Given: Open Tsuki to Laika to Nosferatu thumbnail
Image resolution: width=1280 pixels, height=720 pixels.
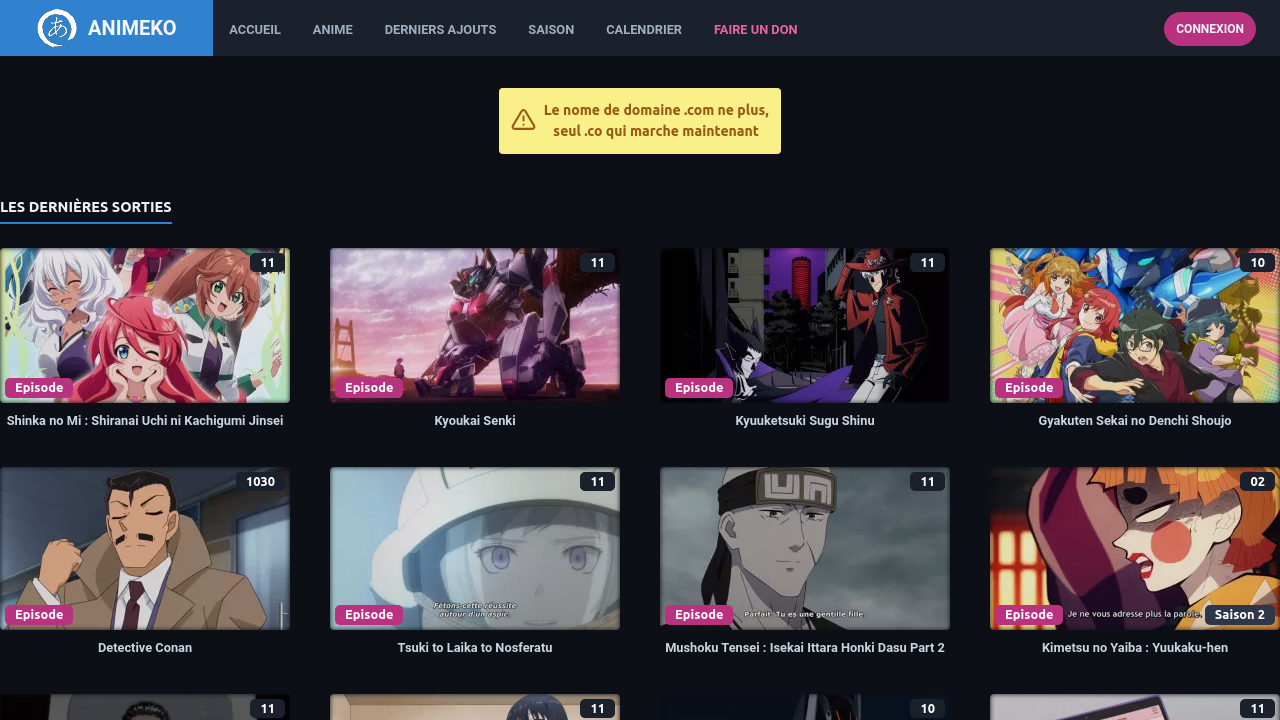Looking at the screenshot, I should pos(475,549).
